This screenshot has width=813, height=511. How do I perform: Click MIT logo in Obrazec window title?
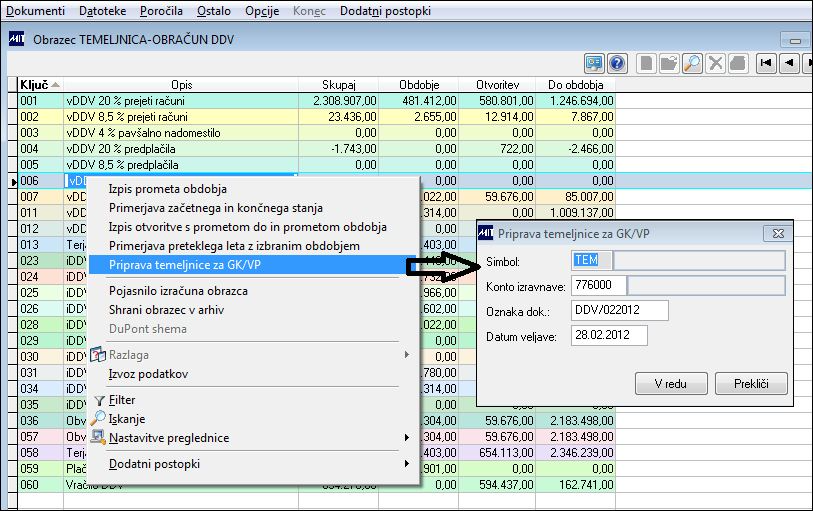17,39
